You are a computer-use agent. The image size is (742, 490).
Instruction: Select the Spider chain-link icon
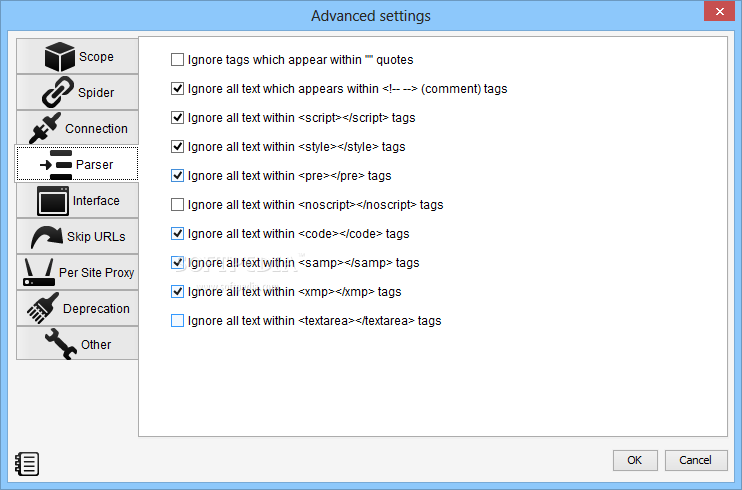pos(58,92)
